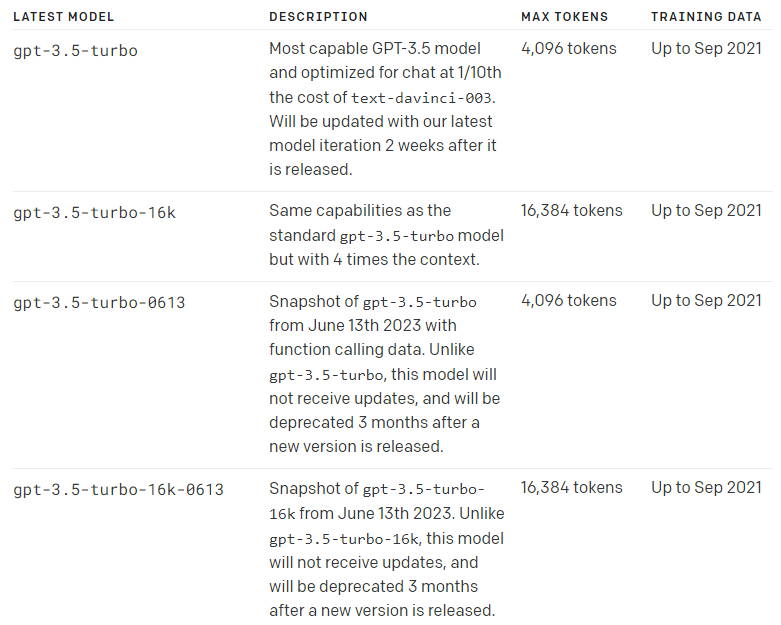Click 4,096 tokens in the first row

[x=569, y=49]
